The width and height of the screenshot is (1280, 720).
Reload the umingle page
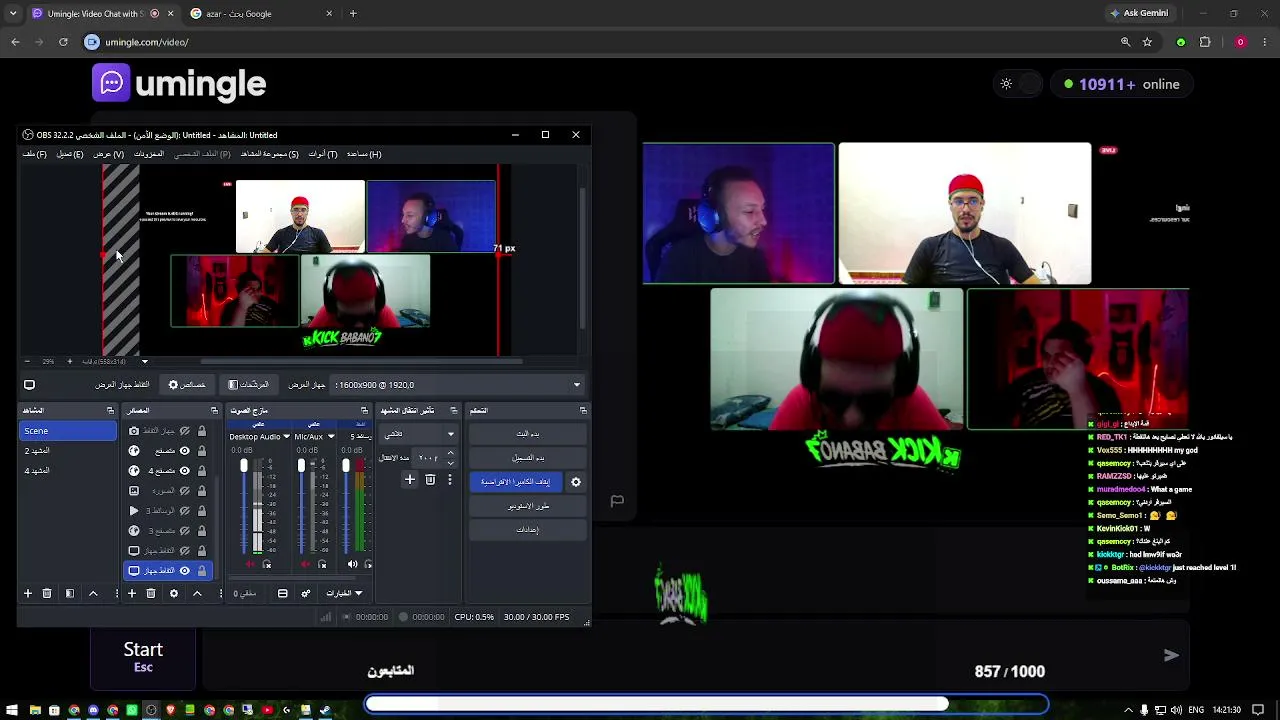[63, 42]
